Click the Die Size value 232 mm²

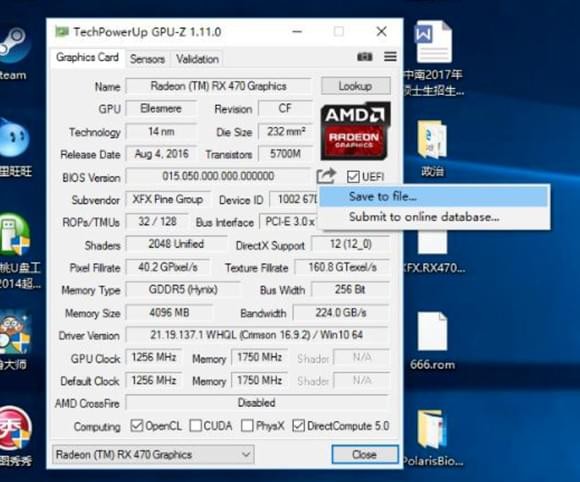coord(285,131)
